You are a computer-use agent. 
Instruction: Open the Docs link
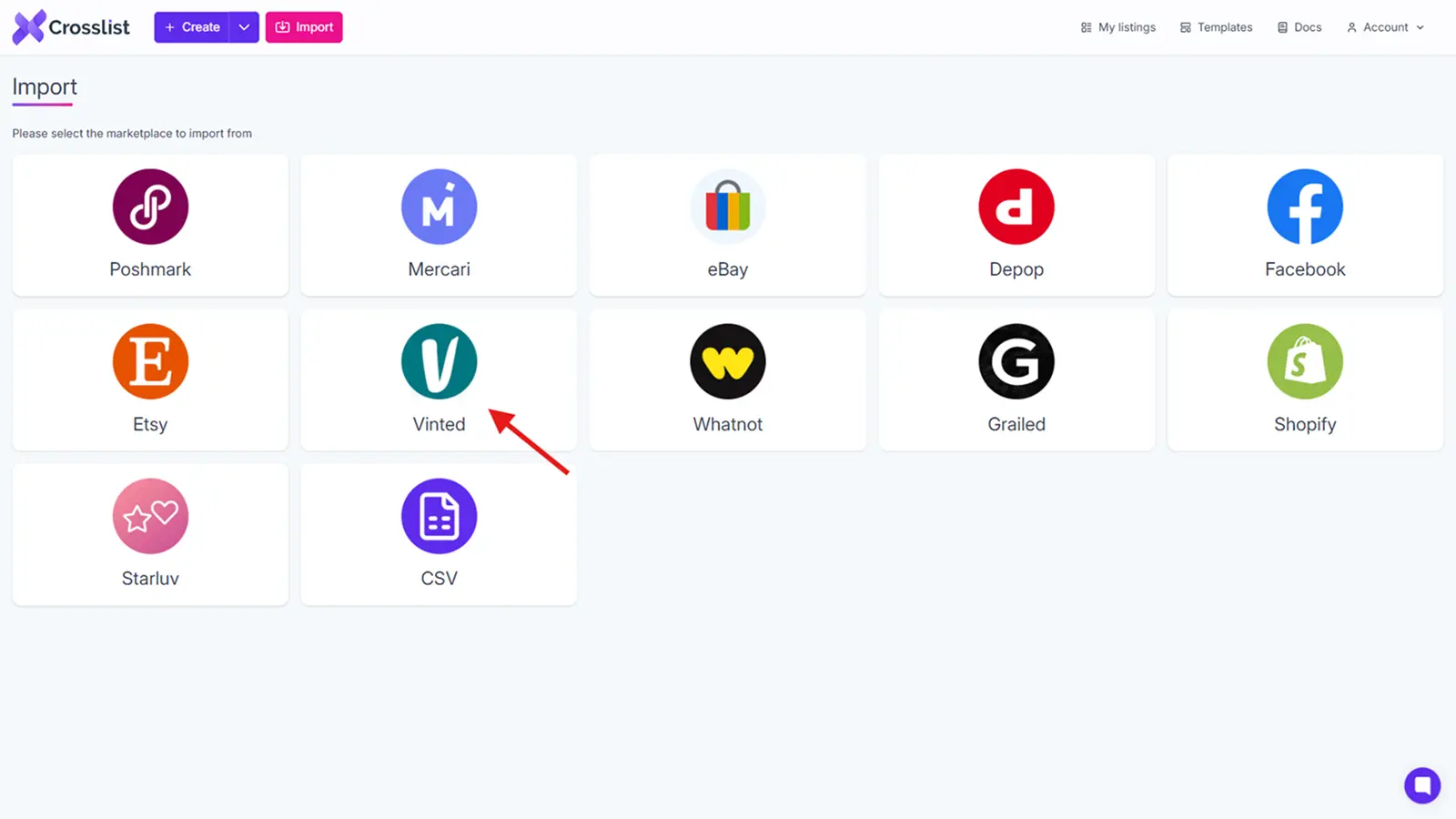1299,27
